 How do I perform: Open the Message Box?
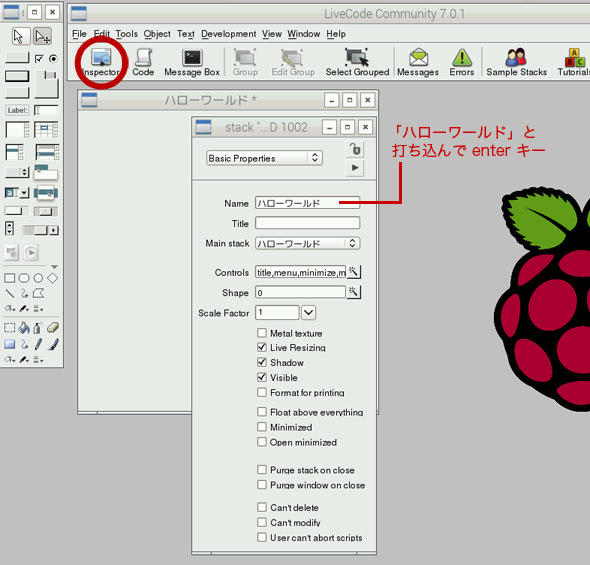[192, 63]
